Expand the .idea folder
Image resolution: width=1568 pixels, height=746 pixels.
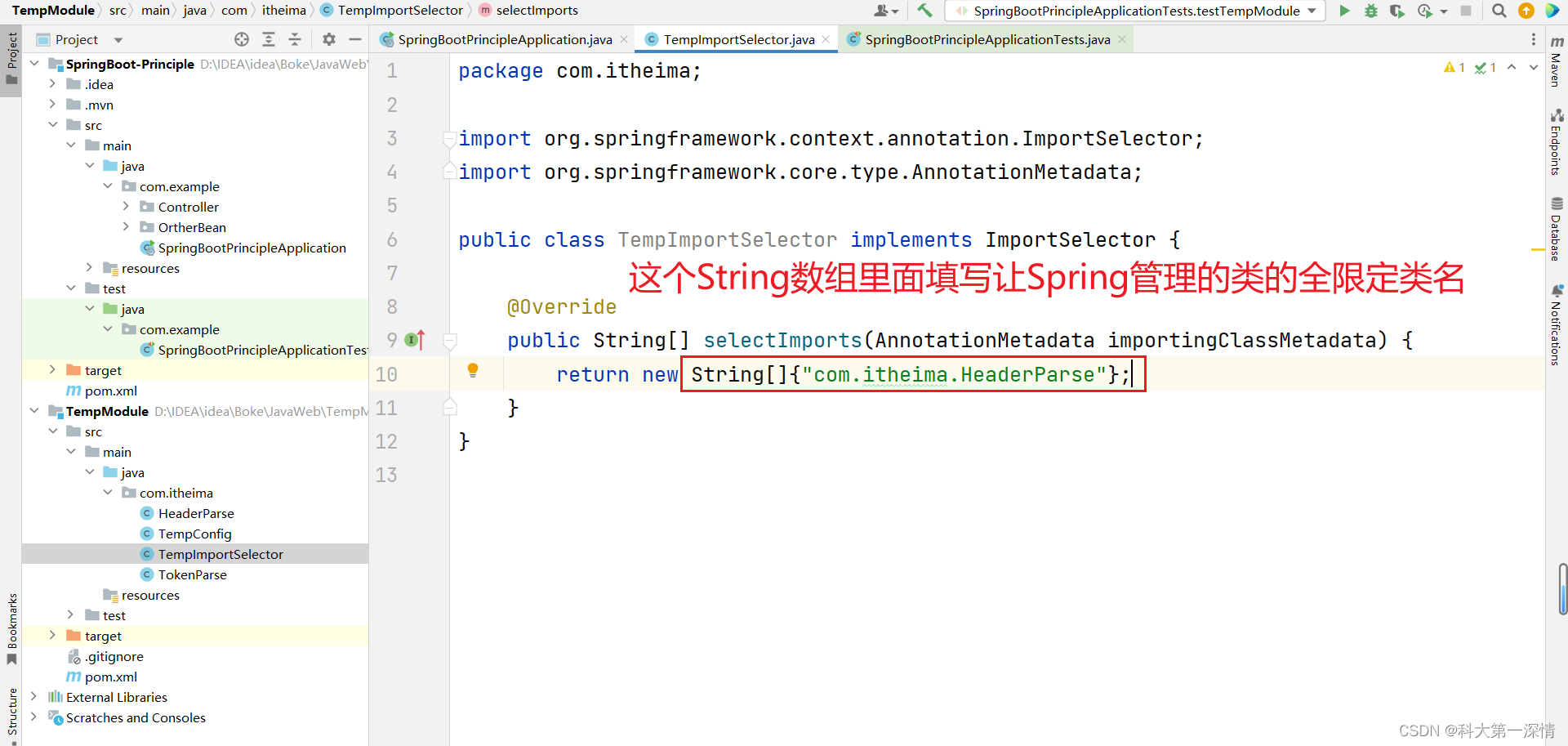pyautogui.click(x=53, y=84)
